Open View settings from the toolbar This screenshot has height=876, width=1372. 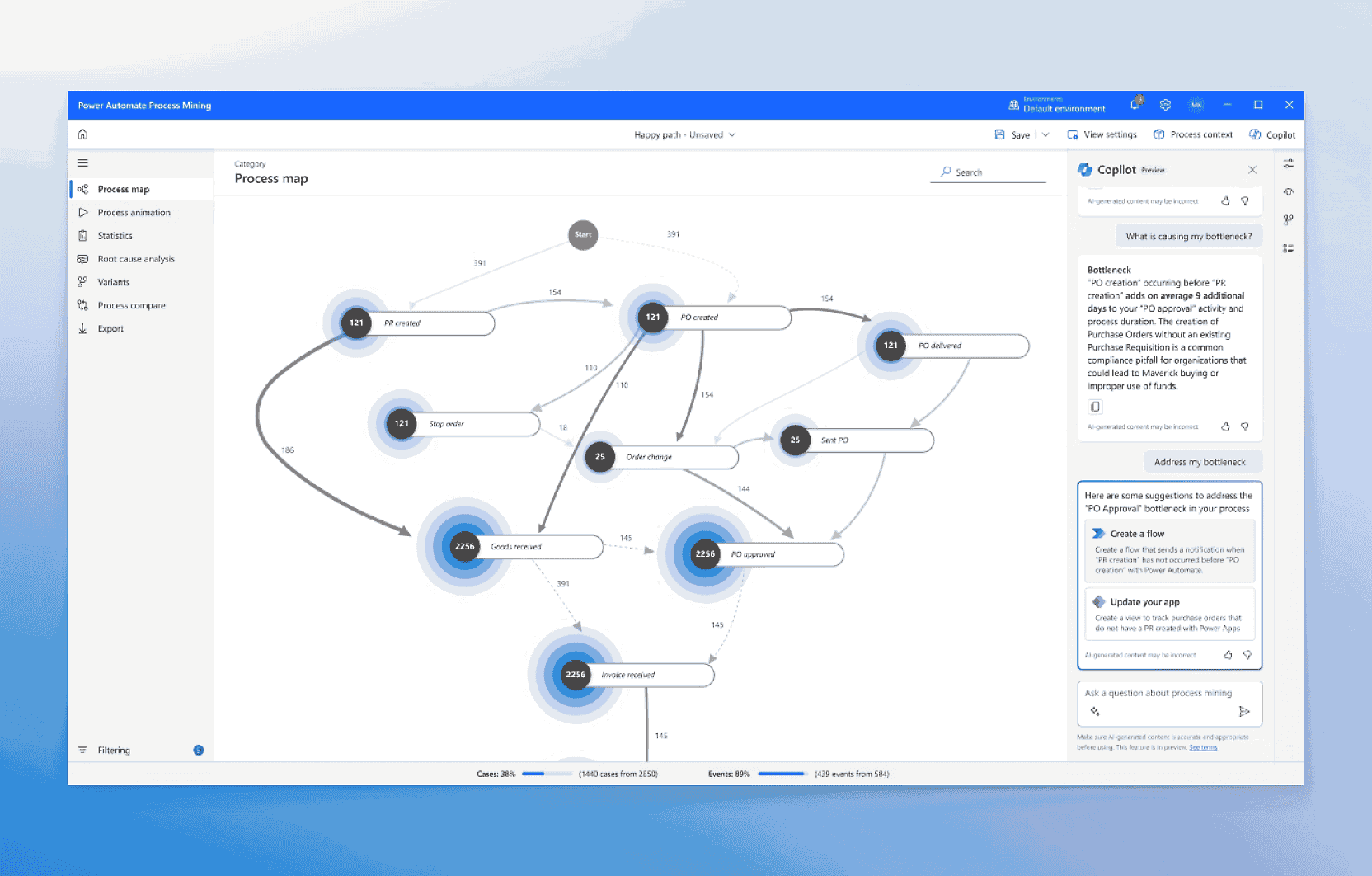click(1102, 134)
